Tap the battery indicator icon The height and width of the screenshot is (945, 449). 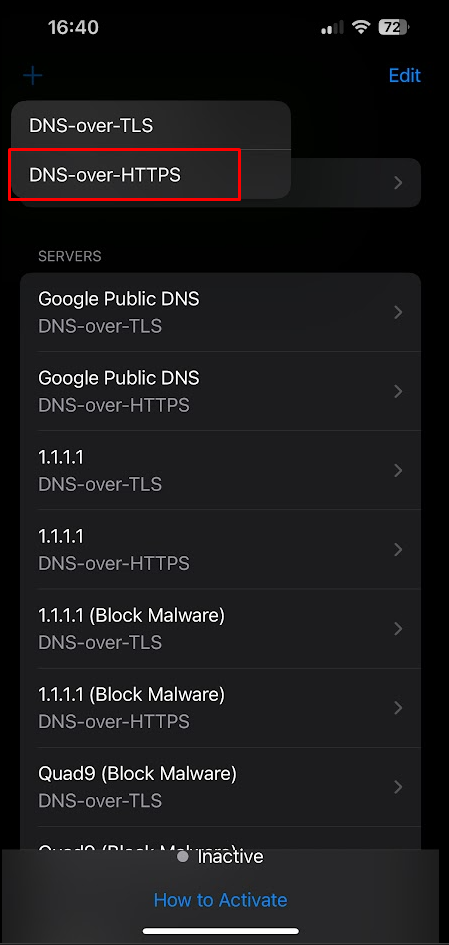(x=394, y=27)
